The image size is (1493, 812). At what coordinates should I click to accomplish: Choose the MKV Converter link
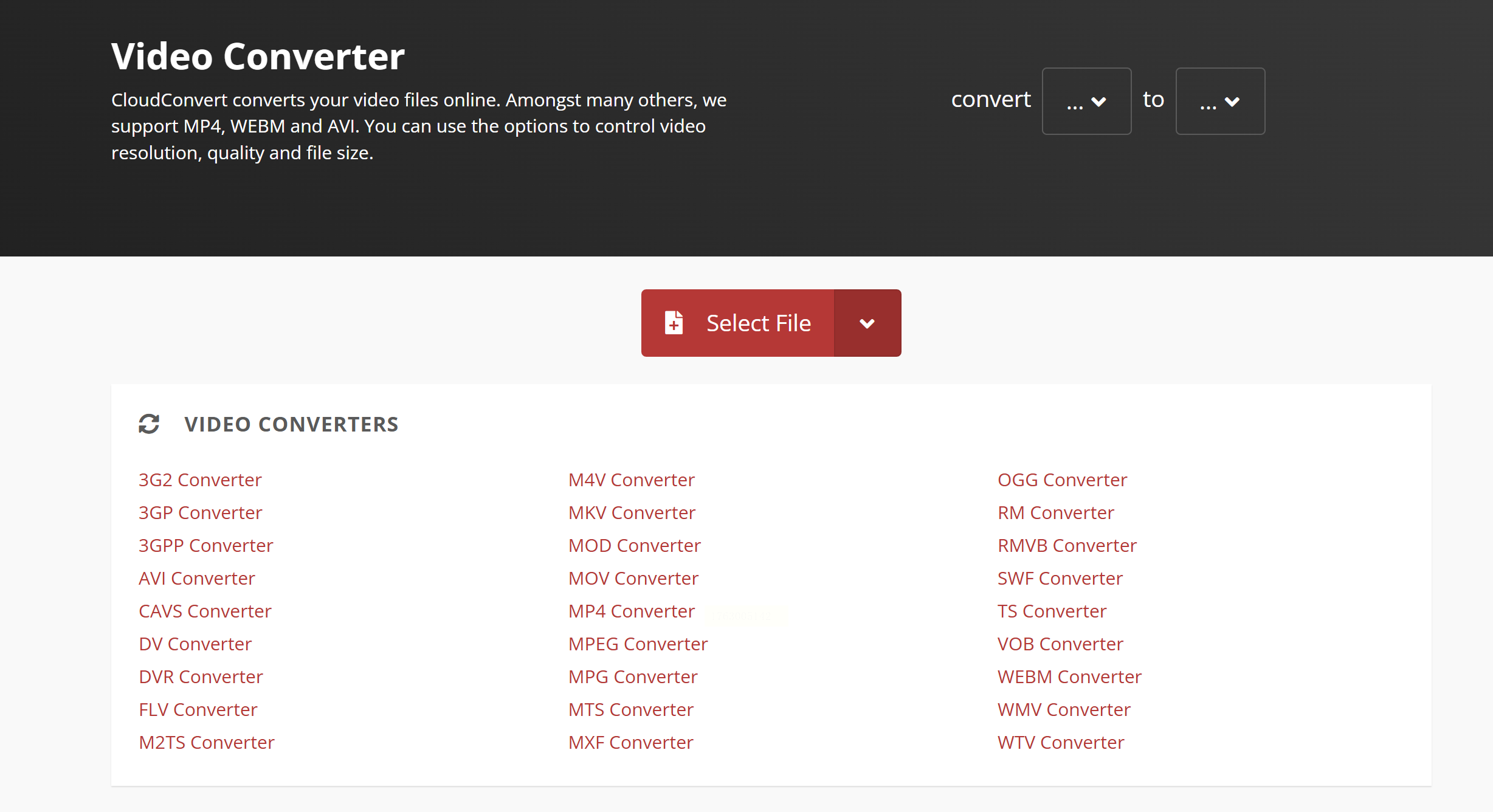click(x=632, y=512)
